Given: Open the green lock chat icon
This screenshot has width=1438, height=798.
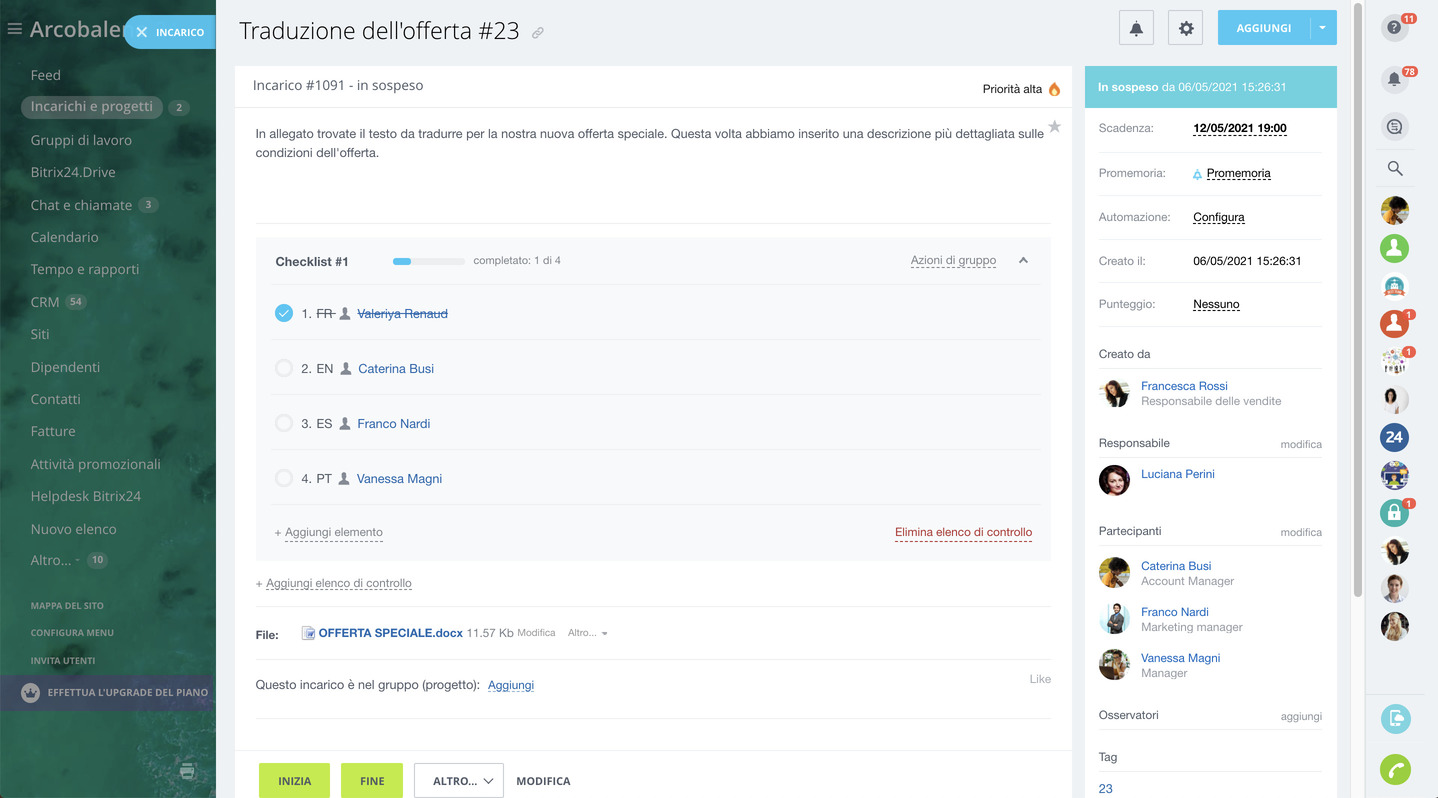Looking at the screenshot, I should (x=1394, y=513).
